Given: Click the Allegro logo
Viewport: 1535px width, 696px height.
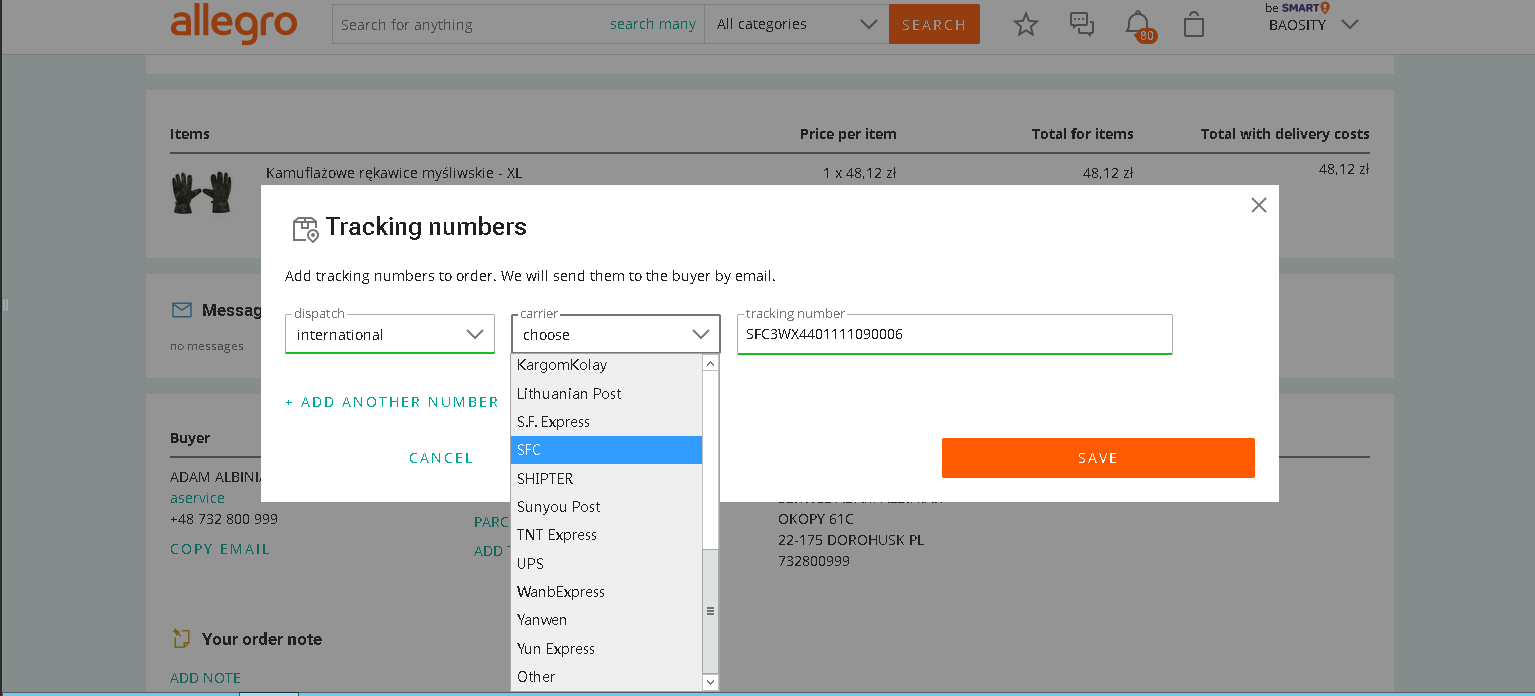Looking at the screenshot, I should pyautogui.click(x=233, y=24).
